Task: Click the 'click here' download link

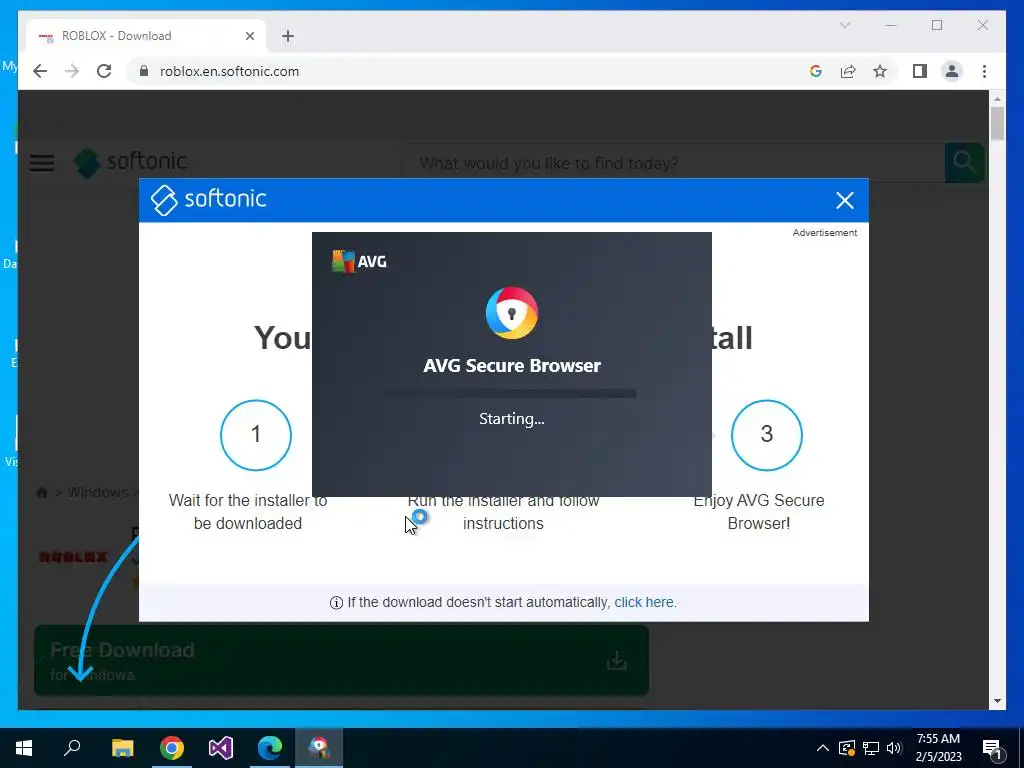Action: pyautogui.click(x=645, y=602)
